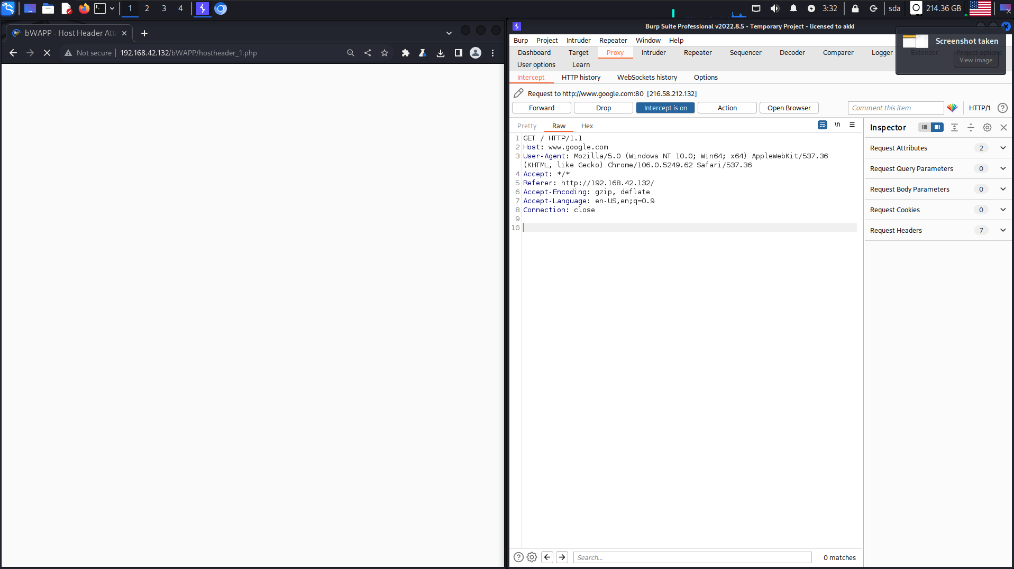Click the Comment this item field
Image resolution: width=1014 pixels, height=569 pixels.
click(895, 108)
